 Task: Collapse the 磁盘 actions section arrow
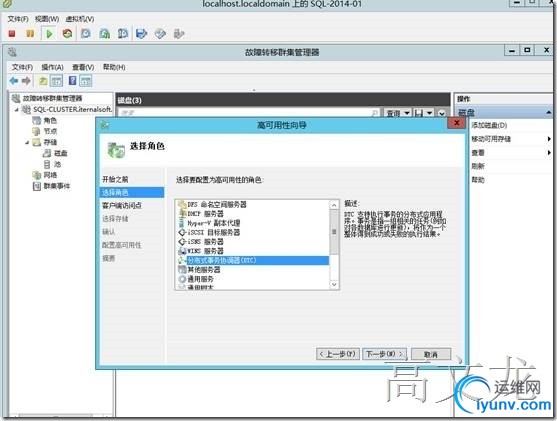tap(548, 112)
